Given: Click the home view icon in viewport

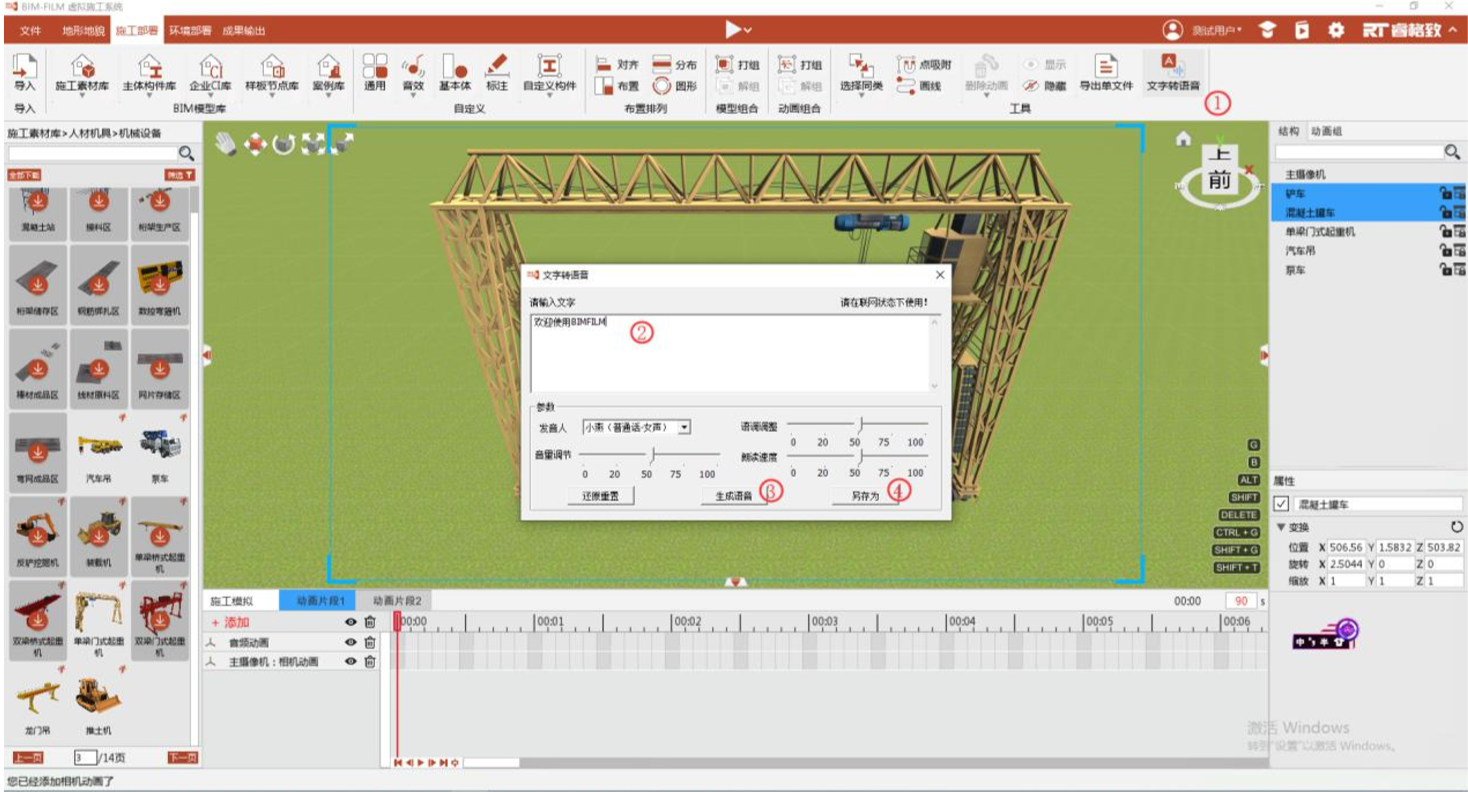Looking at the screenshot, I should point(1183,139).
